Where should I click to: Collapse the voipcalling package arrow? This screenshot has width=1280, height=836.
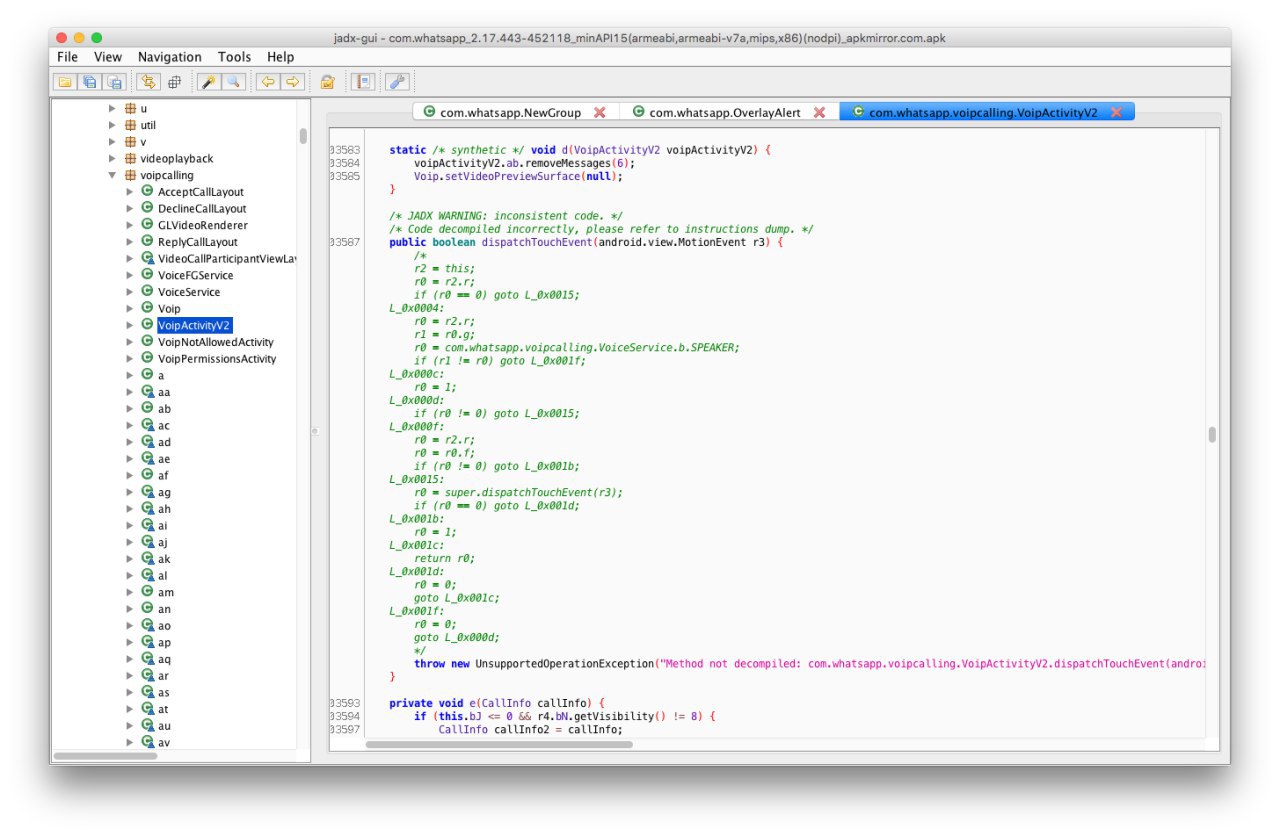click(112, 175)
